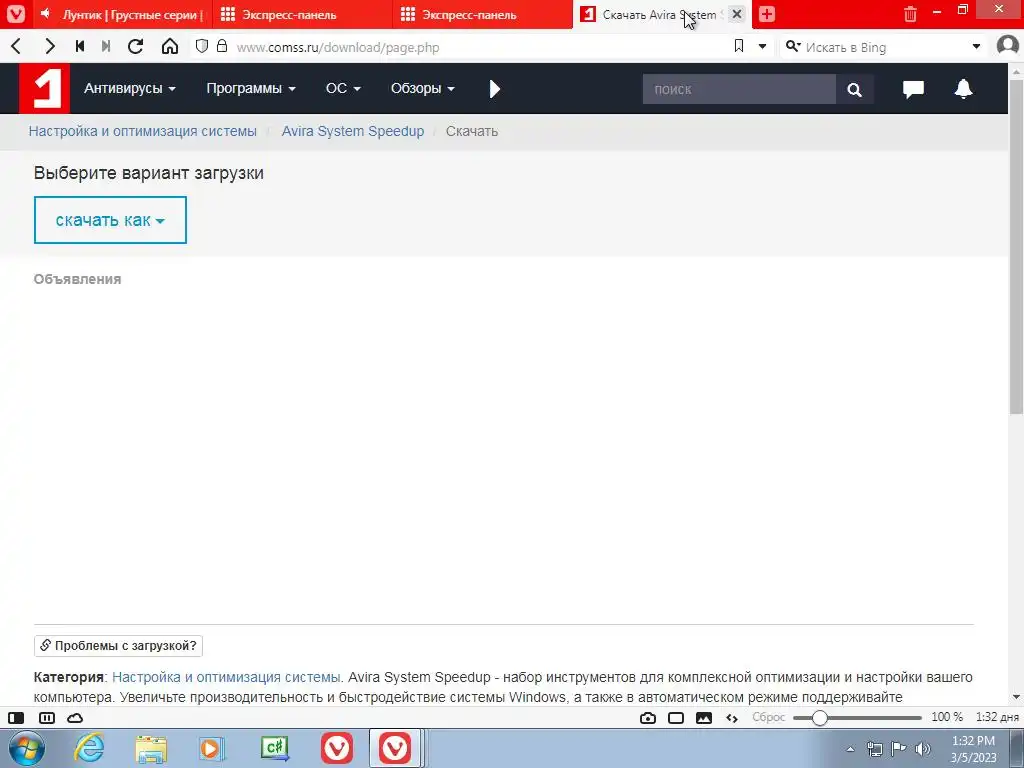Click the Сброс zoom reset button
The height and width of the screenshot is (768, 1024).
click(768, 717)
